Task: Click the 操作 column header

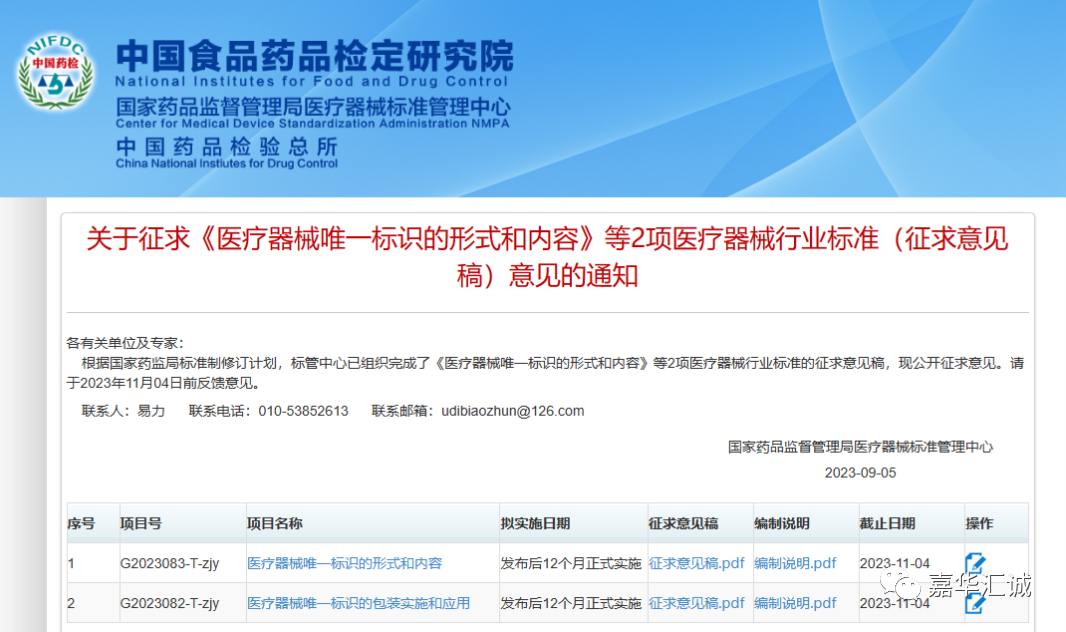Action: click(979, 524)
